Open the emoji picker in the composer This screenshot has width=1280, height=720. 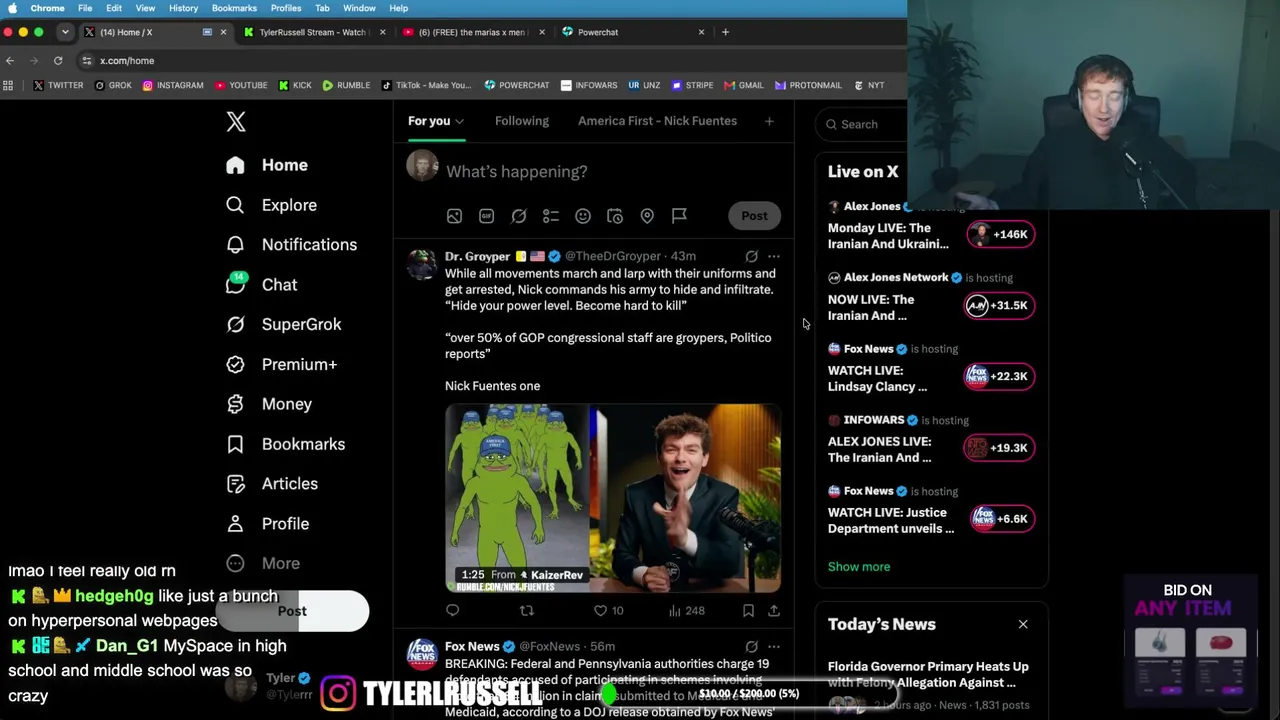coord(583,216)
